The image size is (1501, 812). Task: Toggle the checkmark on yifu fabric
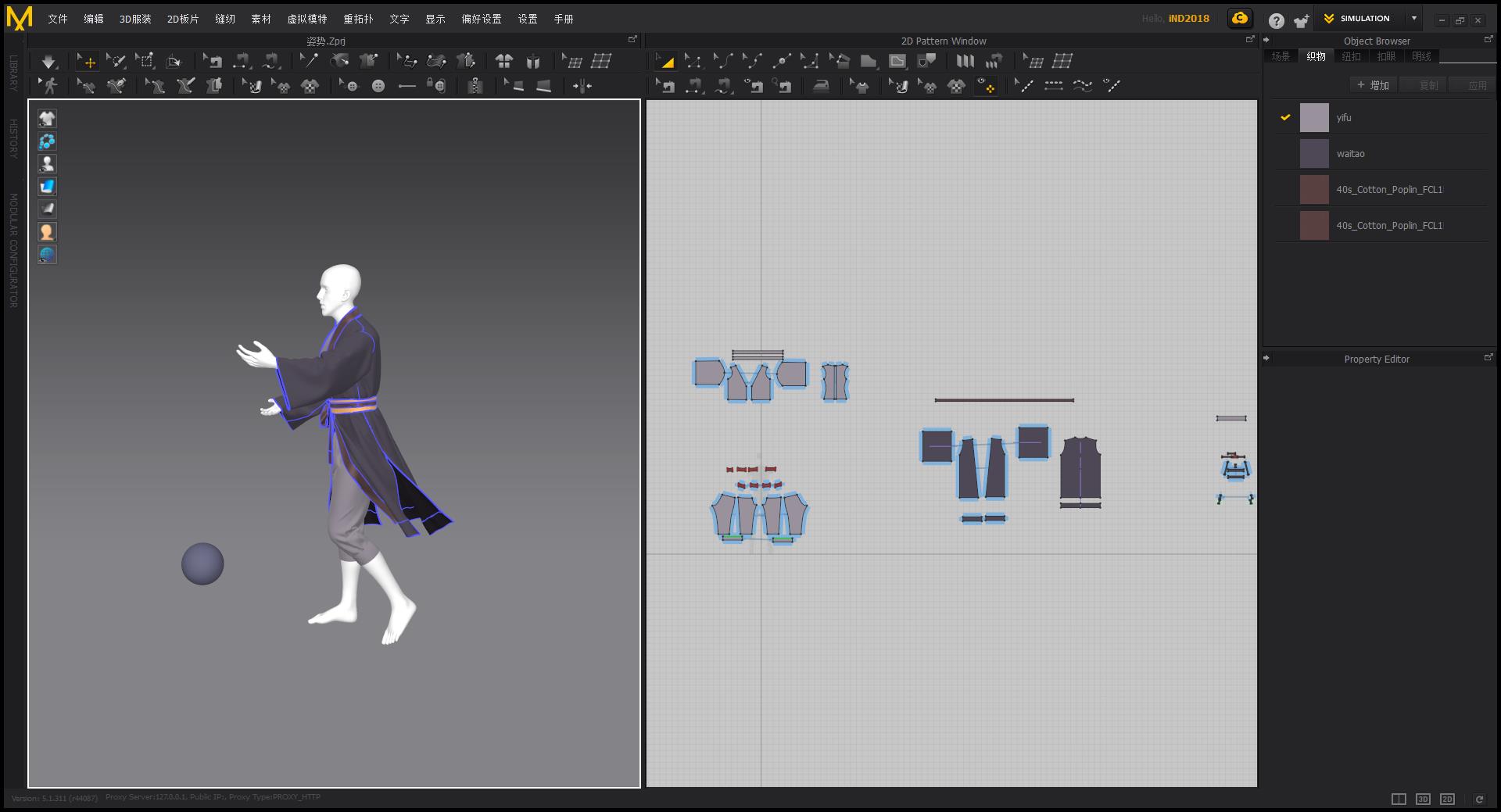(1285, 117)
